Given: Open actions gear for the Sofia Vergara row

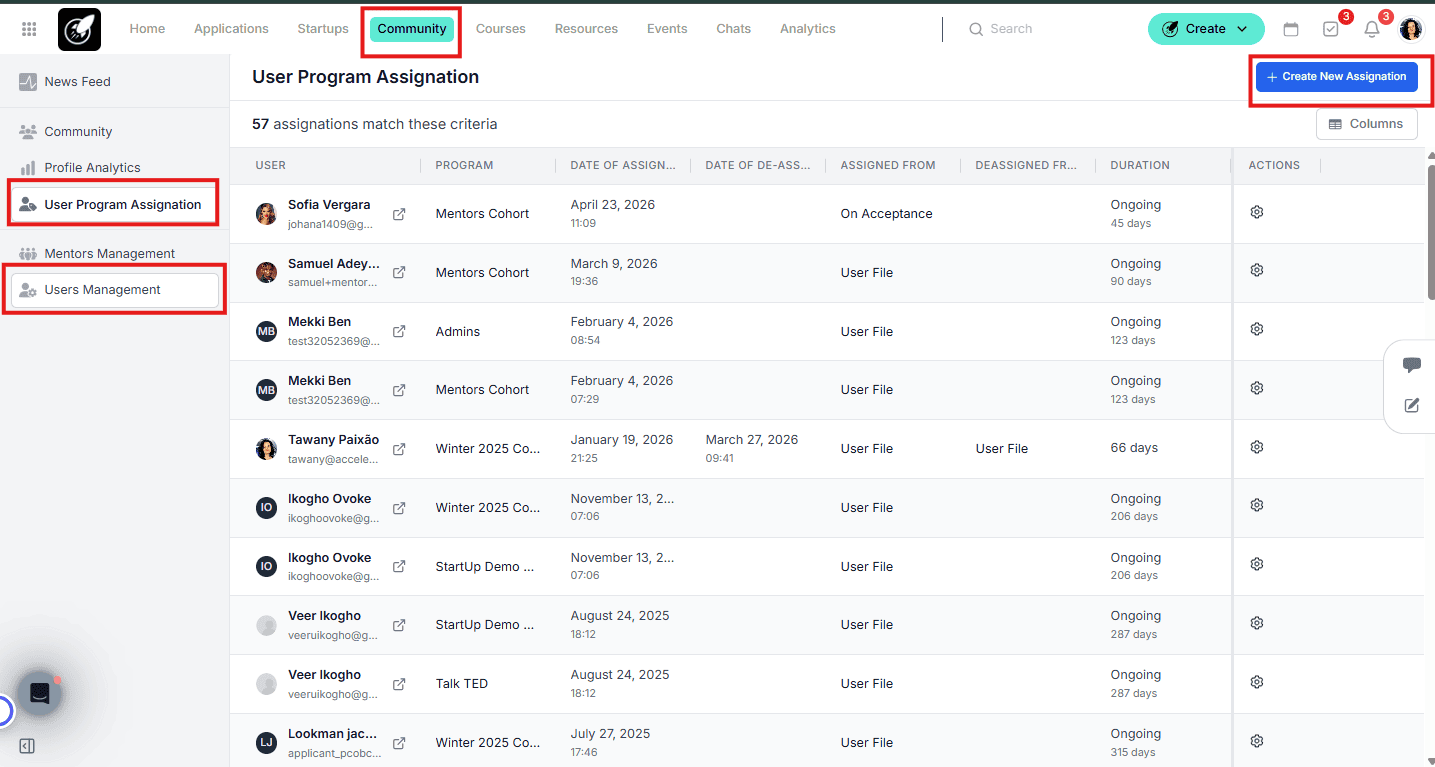Looking at the screenshot, I should (x=1257, y=212).
